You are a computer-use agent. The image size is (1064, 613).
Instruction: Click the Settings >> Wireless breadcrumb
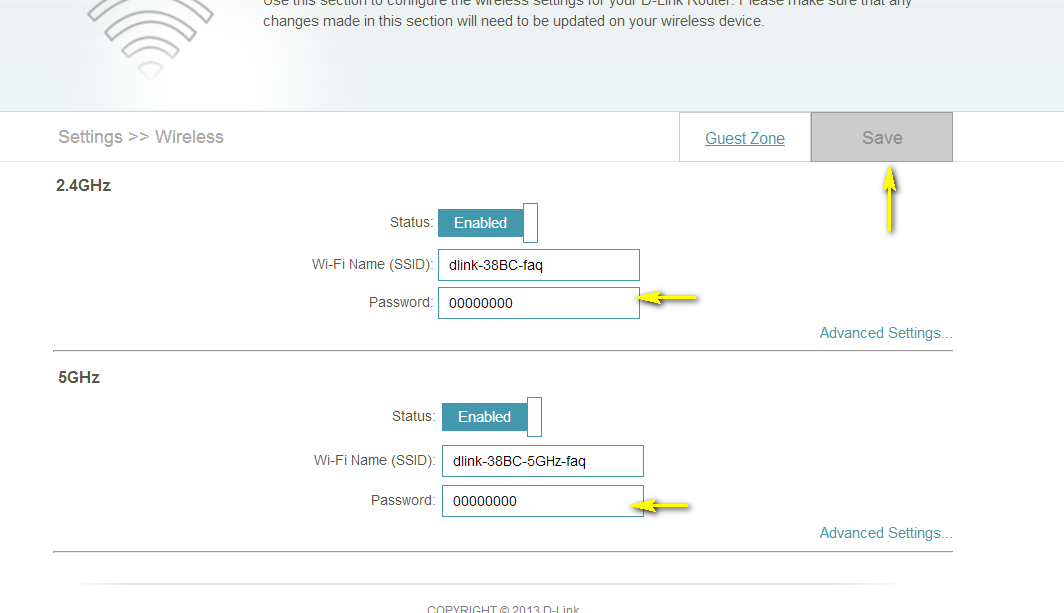pos(141,137)
